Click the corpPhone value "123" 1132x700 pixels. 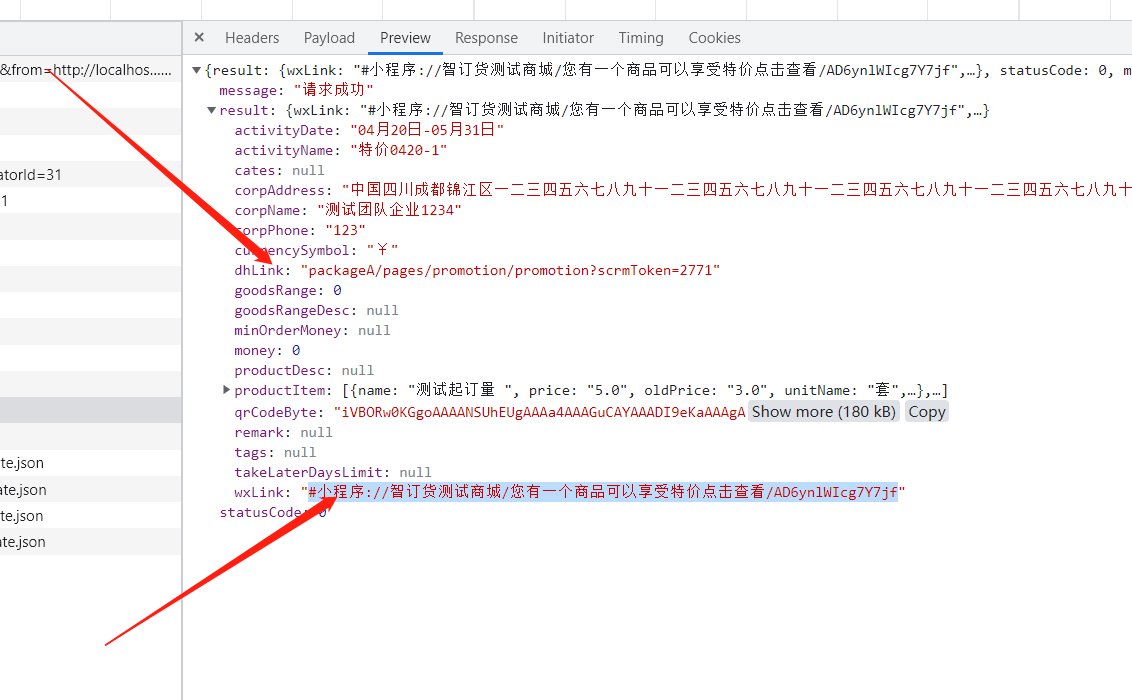(x=345, y=230)
